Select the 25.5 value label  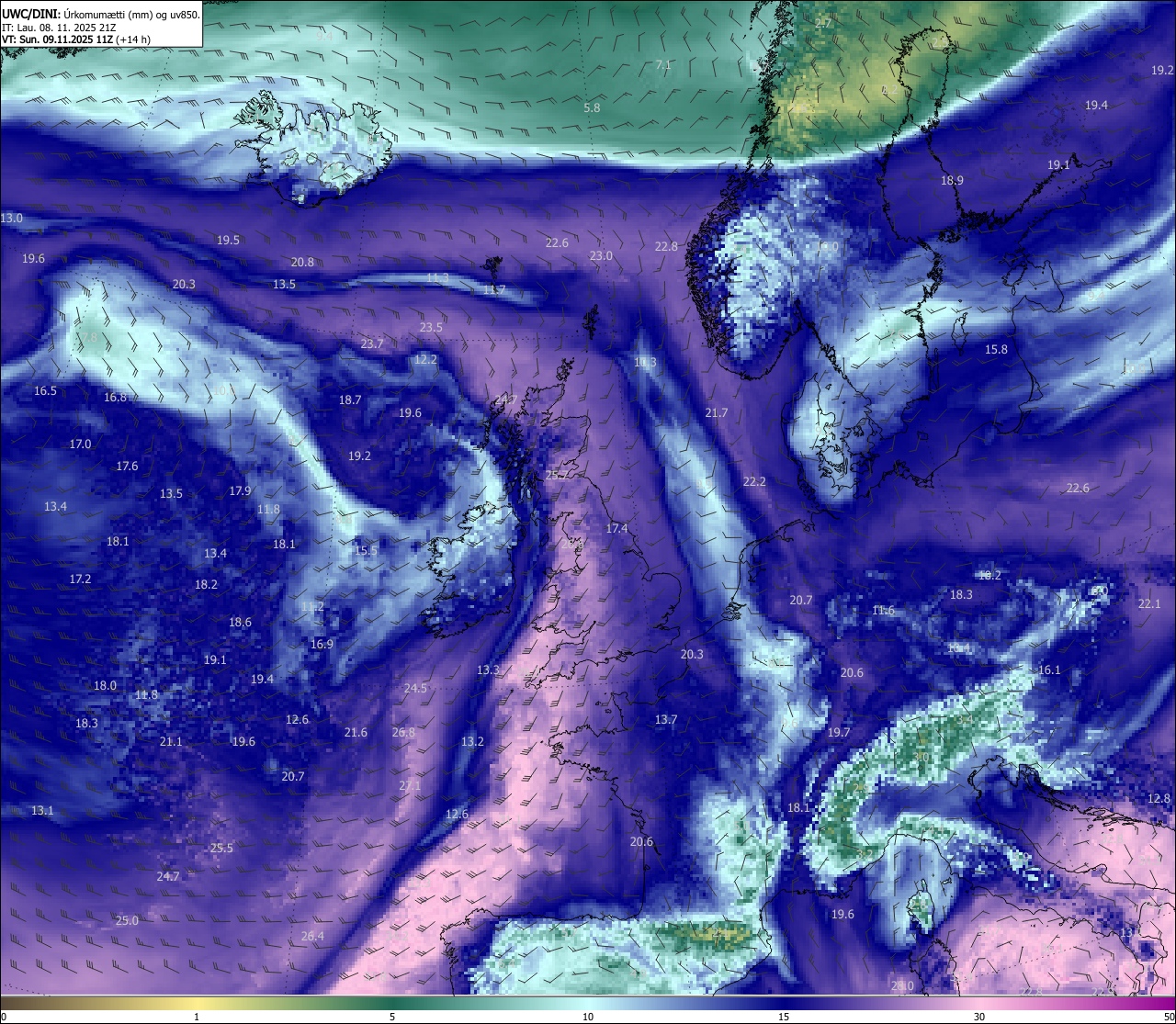(221, 848)
